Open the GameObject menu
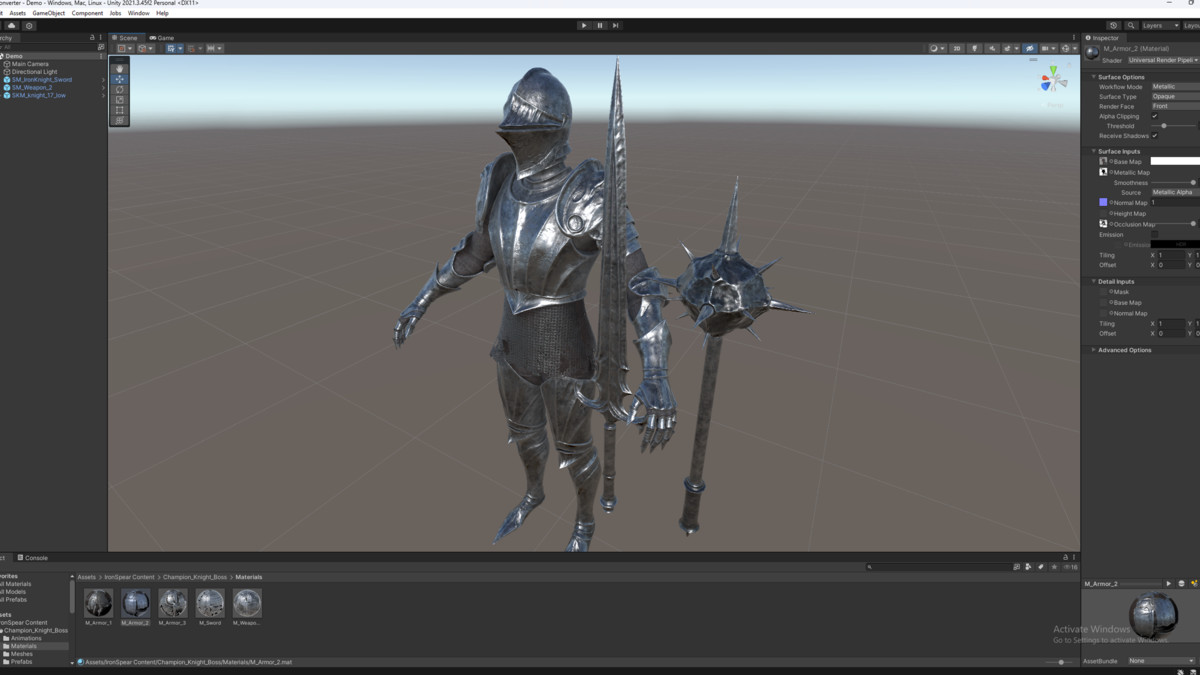The image size is (1200, 675). pyautogui.click(x=46, y=13)
